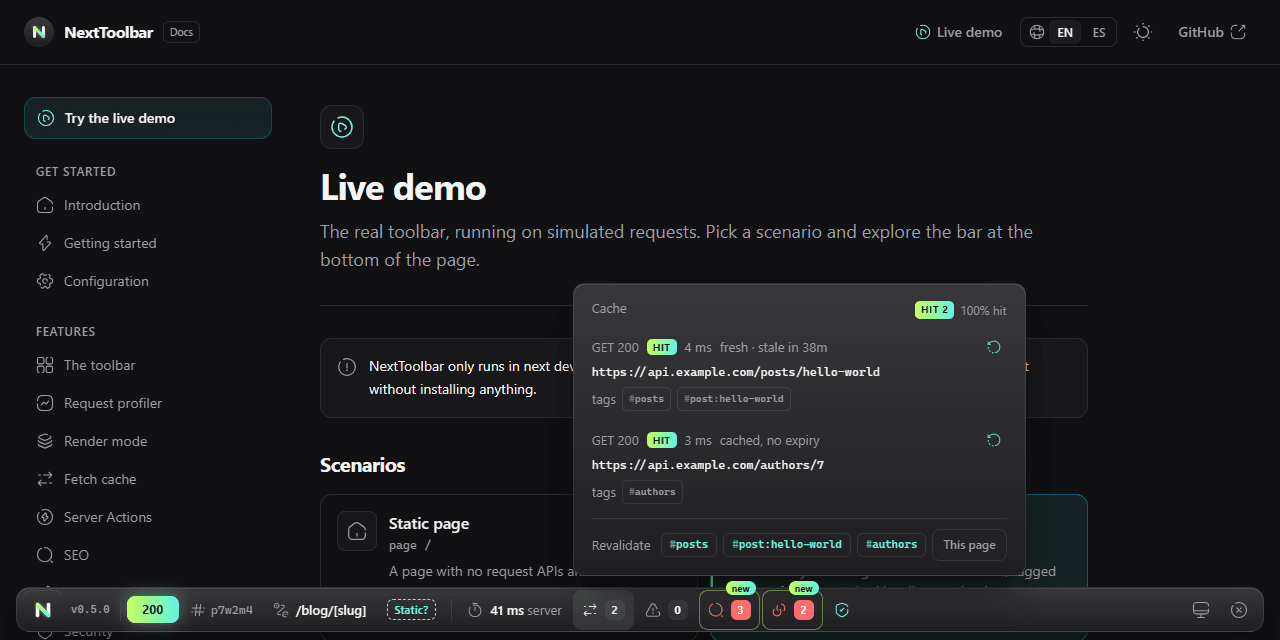Image resolution: width=1280 pixels, height=640 pixels.
Task: Click the /blog/[slug] route segment
Action: [320, 610]
